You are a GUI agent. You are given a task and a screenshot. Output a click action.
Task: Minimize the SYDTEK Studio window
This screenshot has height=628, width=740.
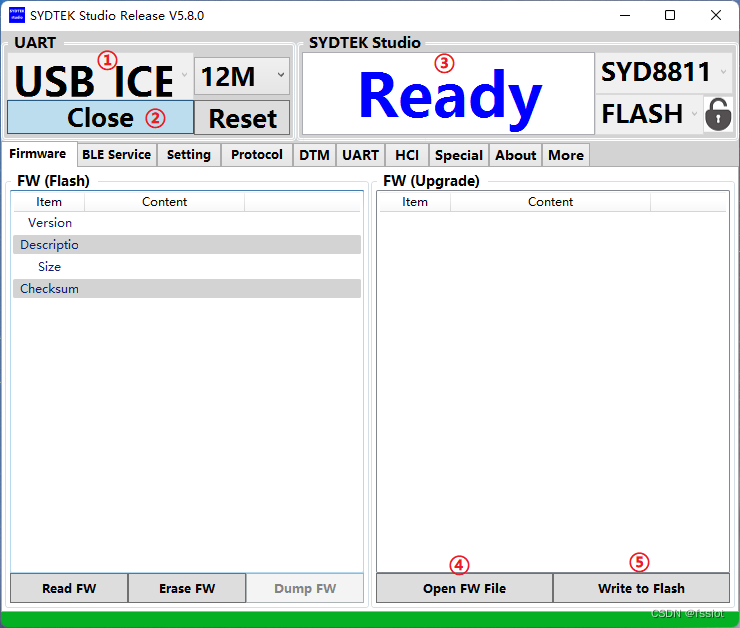coord(625,15)
